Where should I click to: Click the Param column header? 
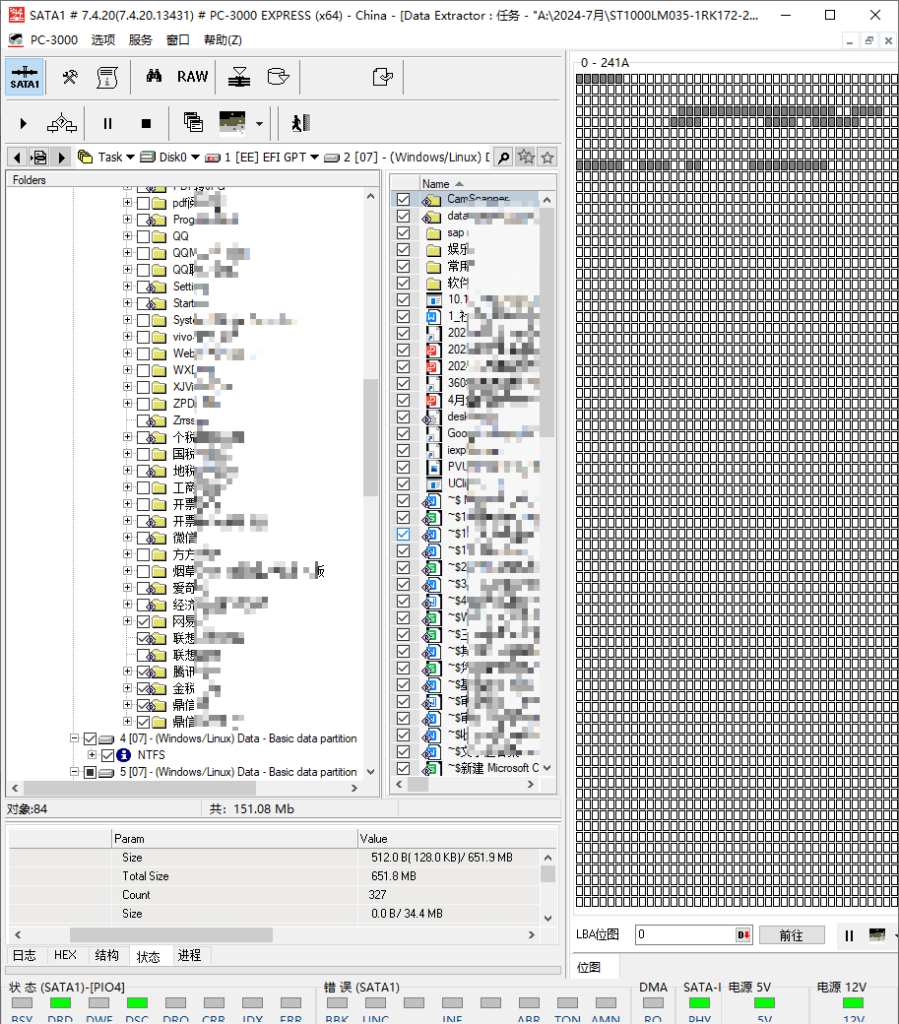234,839
